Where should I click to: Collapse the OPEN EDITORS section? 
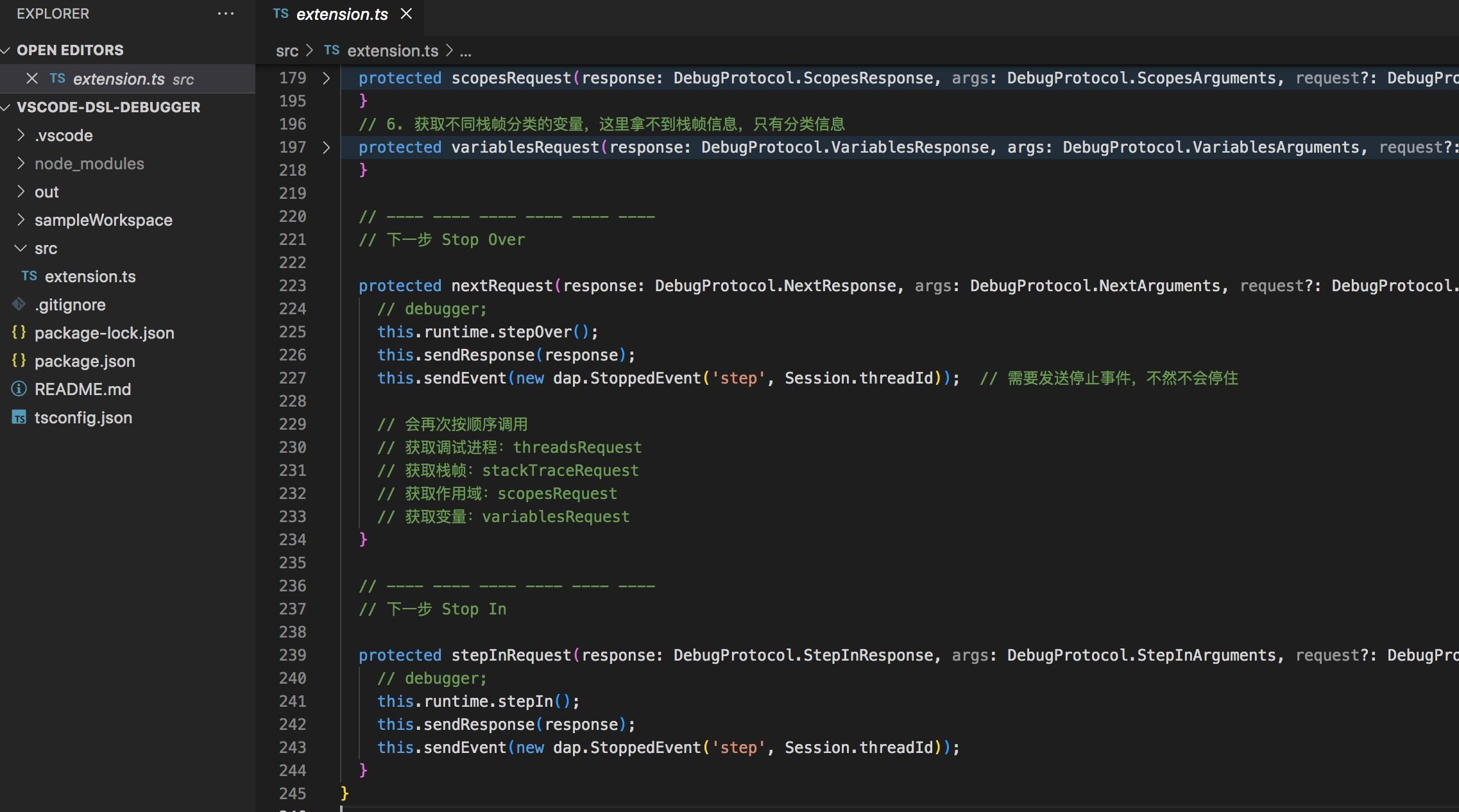69,50
